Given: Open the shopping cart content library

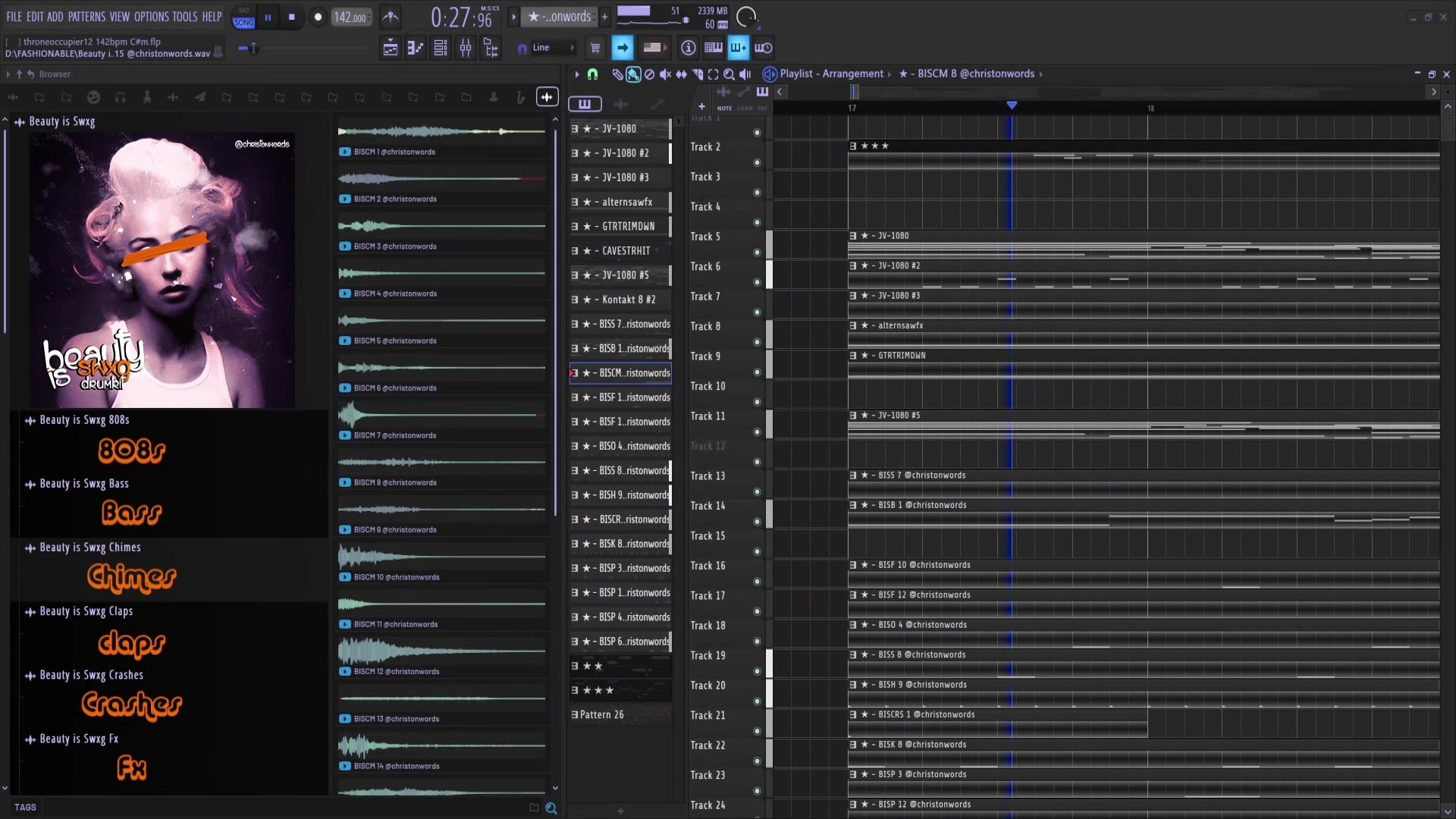Looking at the screenshot, I should point(595,49).
